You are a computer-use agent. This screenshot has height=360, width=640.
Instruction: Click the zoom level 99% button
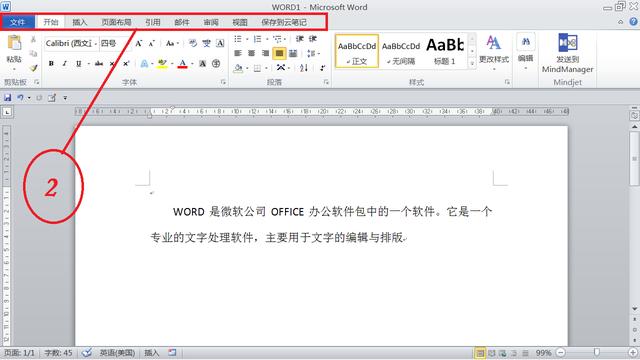543,353
